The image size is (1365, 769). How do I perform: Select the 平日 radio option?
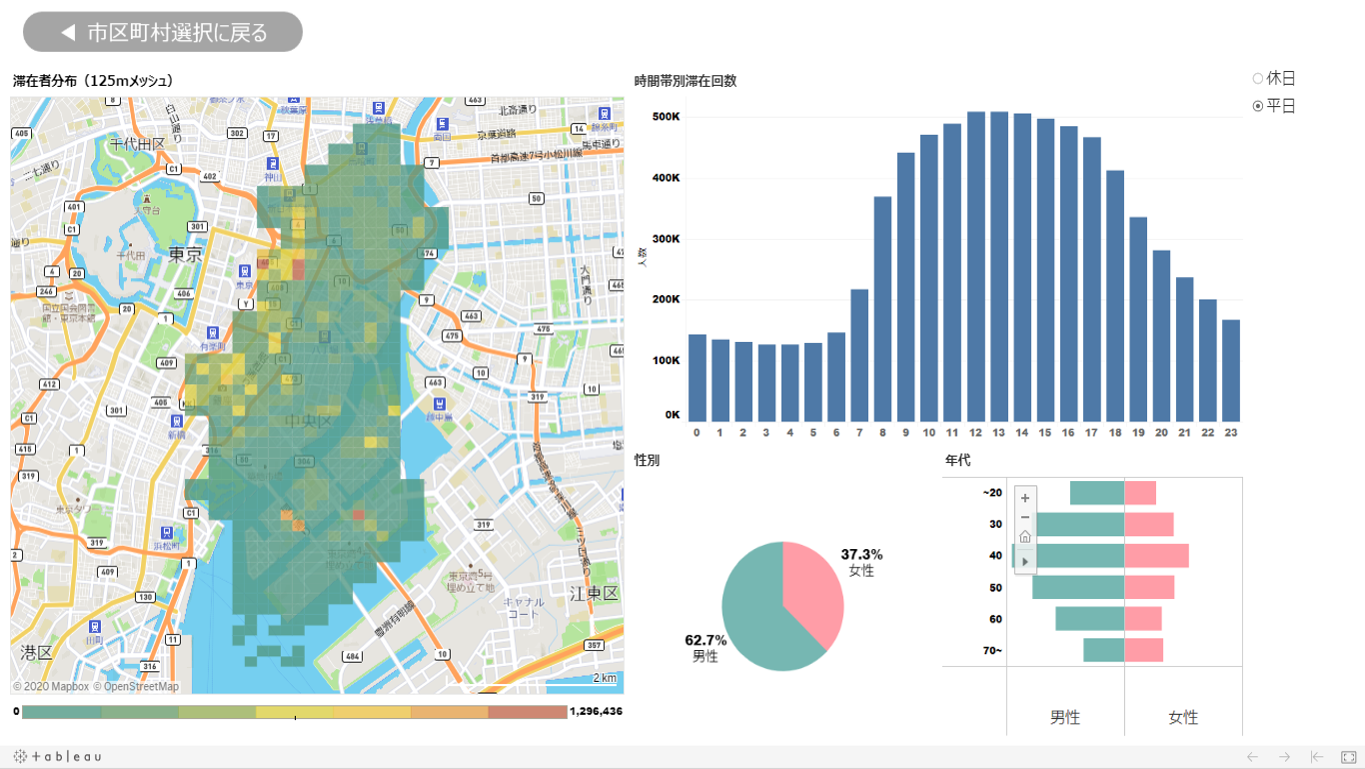coord(1258,106)
